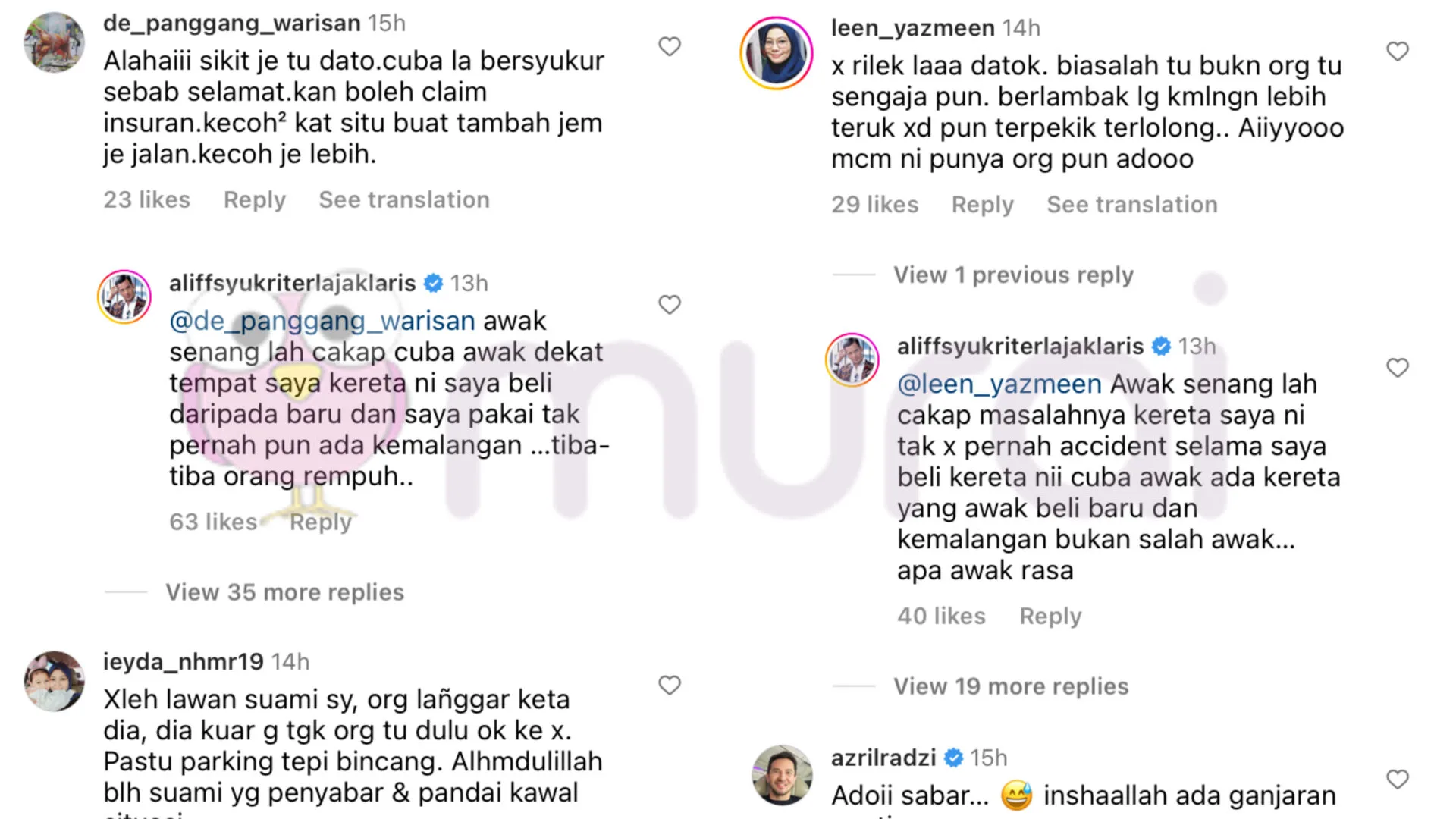See translation of de_panggang_warisan's comment
This screenshot has height=819, width=1456.
tap(404, 199)
